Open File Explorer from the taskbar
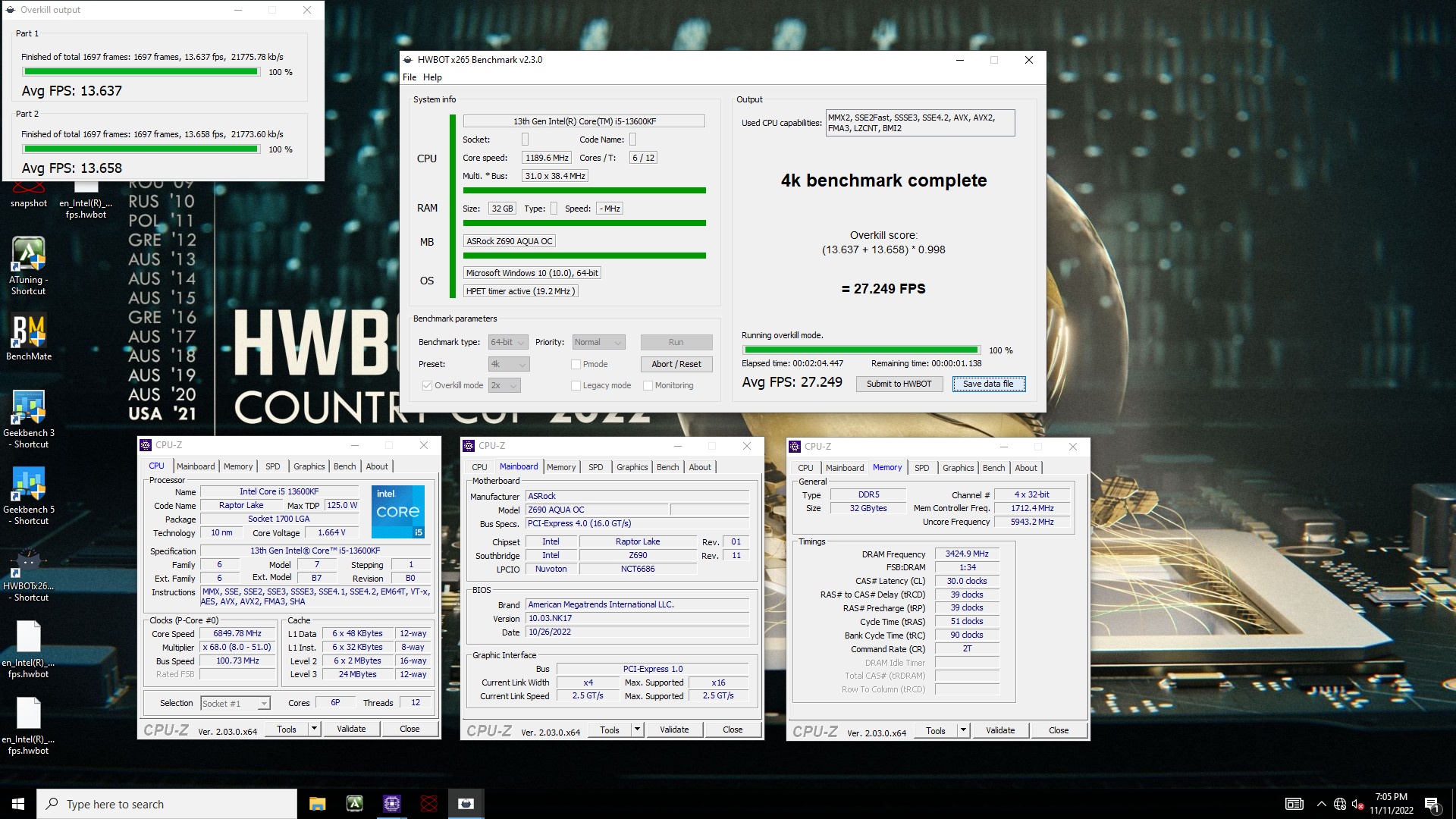The width and height of the screenshot is (1456, 819). 318,804
